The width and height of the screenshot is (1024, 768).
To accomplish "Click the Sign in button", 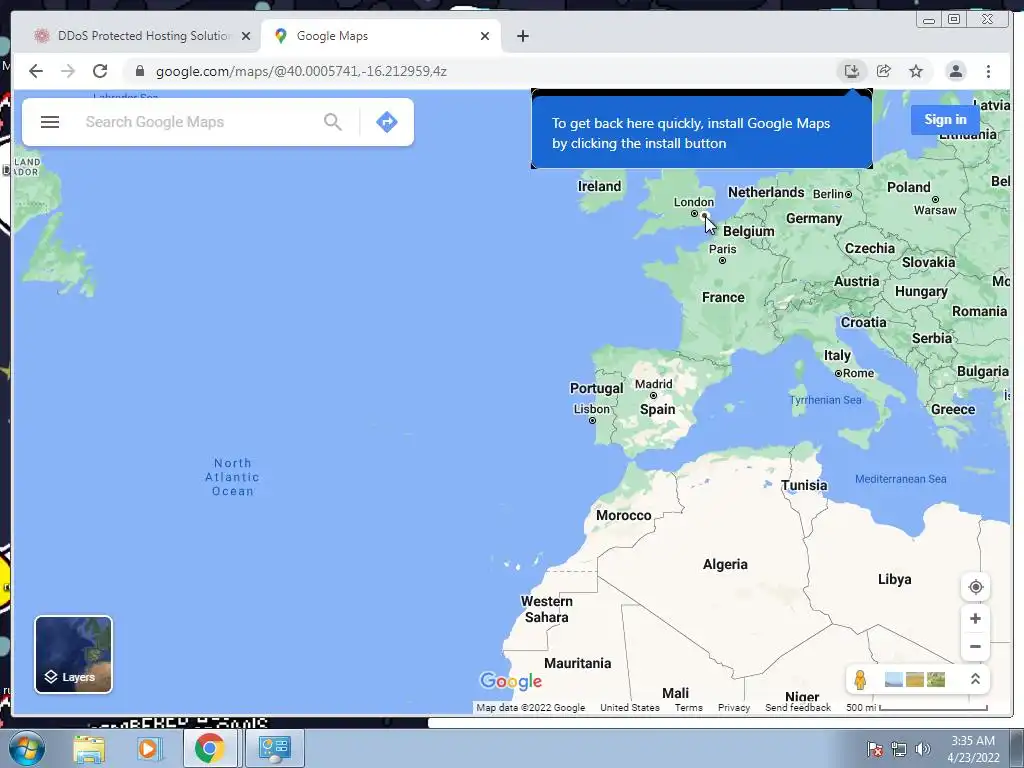I will (945, 120).
